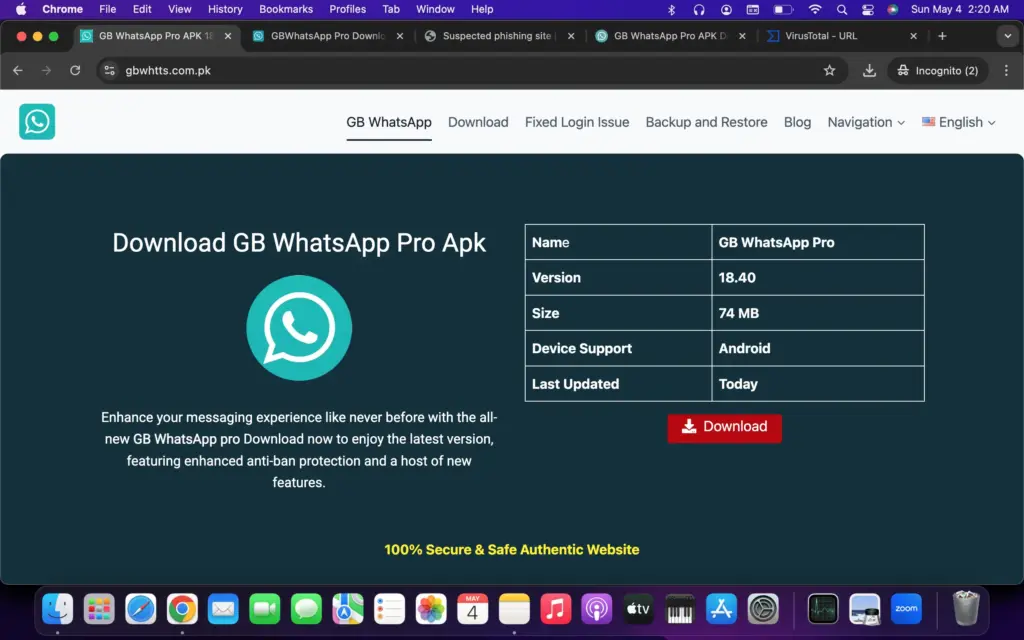This screenshot has width=1024, height=640.
Task: Open a new tab with plus icon
Action: pos(942,36)
